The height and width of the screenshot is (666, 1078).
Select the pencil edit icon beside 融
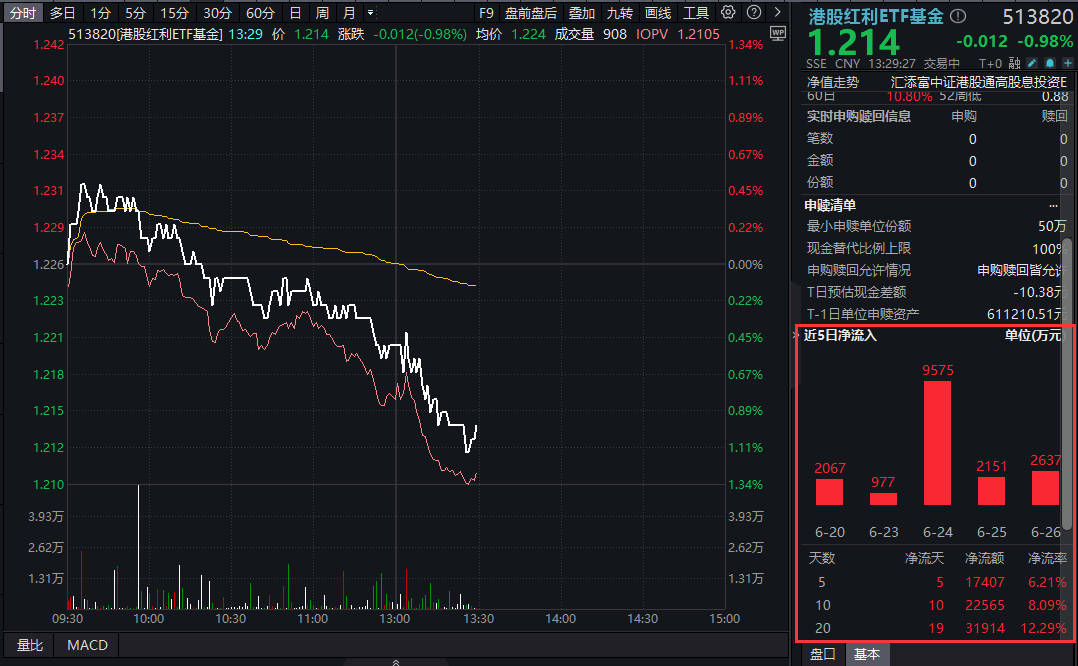(1032, 62)
